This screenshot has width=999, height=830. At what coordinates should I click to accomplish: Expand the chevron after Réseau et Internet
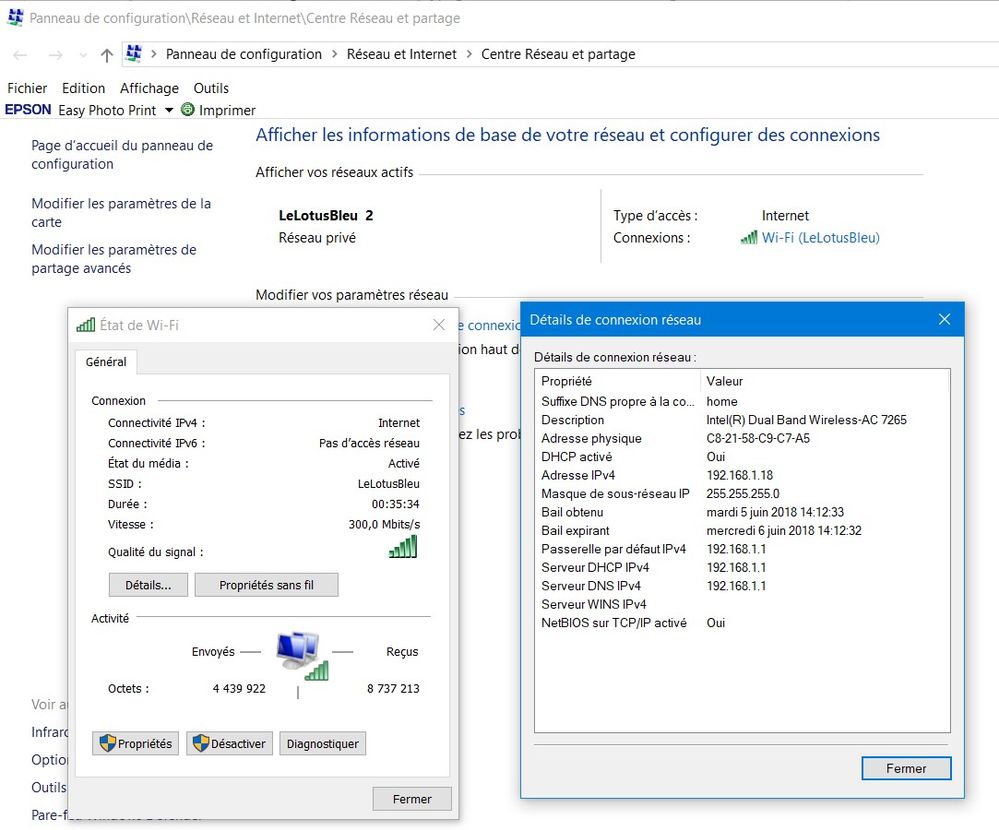click(x=469, y=54)
